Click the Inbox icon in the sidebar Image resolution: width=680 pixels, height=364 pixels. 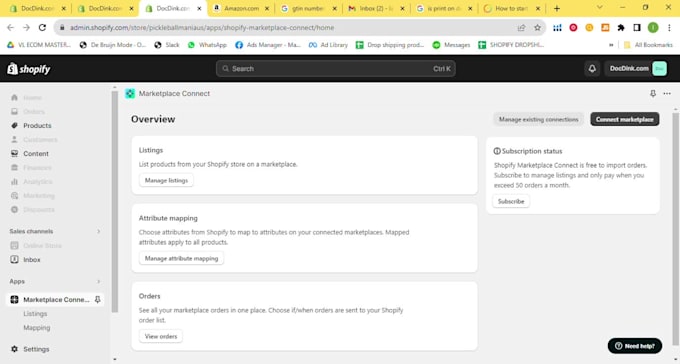(14, 259)
